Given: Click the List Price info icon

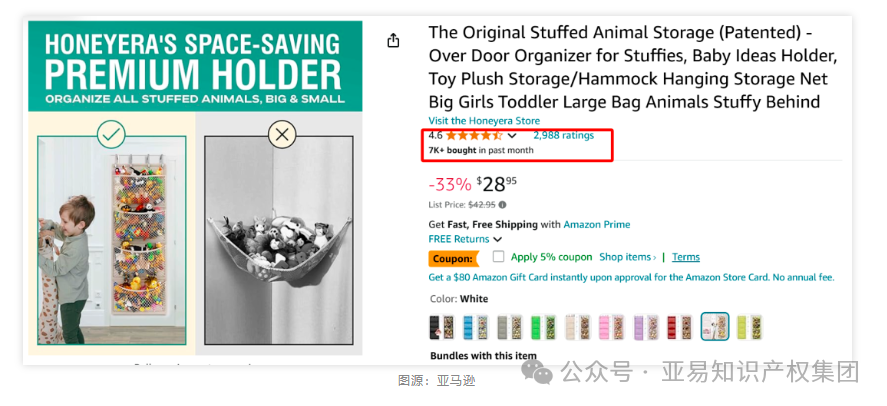Looking at the screenshot, I should pos(502,204).
